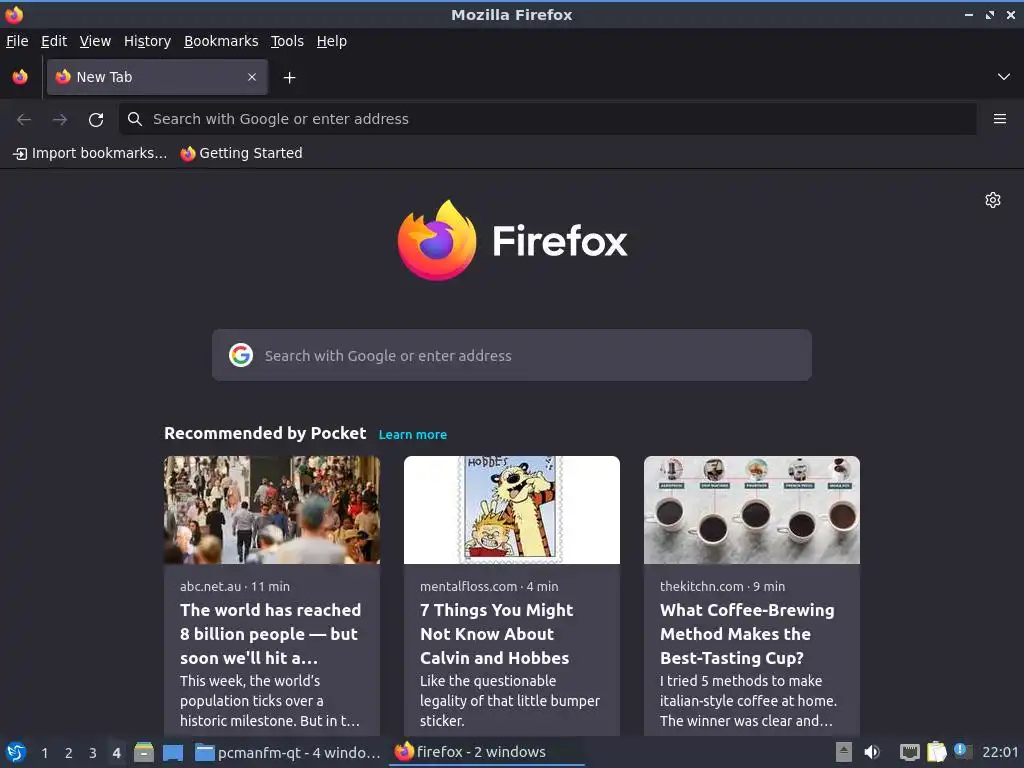
Task: Focus the address bar search field
Action: [547, 119]
